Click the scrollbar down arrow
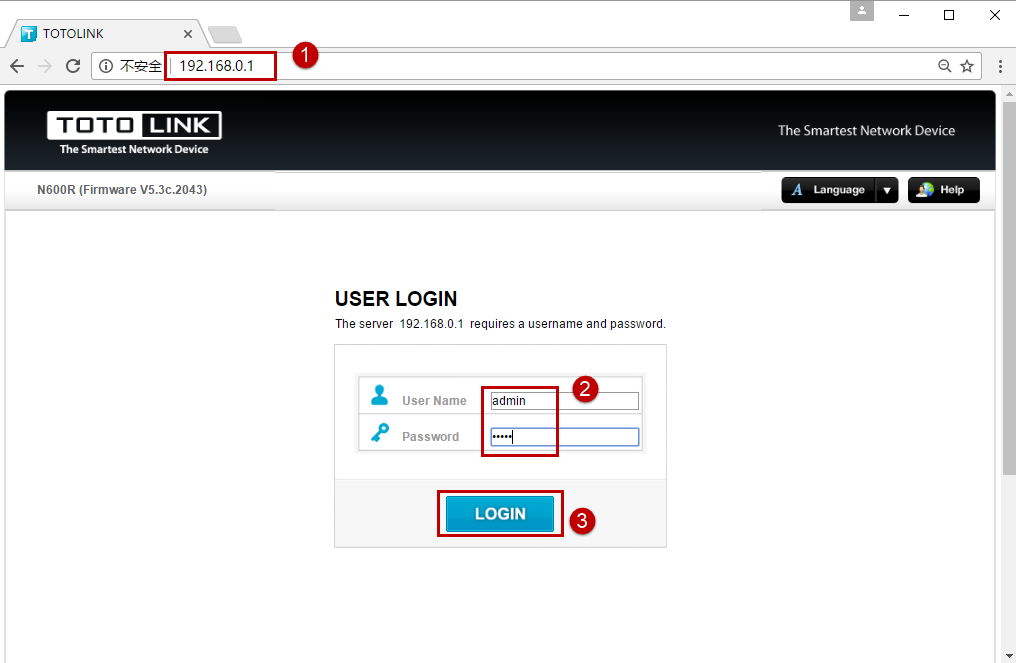The height and width of the screenshot is (663, 1016). [1009, 656]
